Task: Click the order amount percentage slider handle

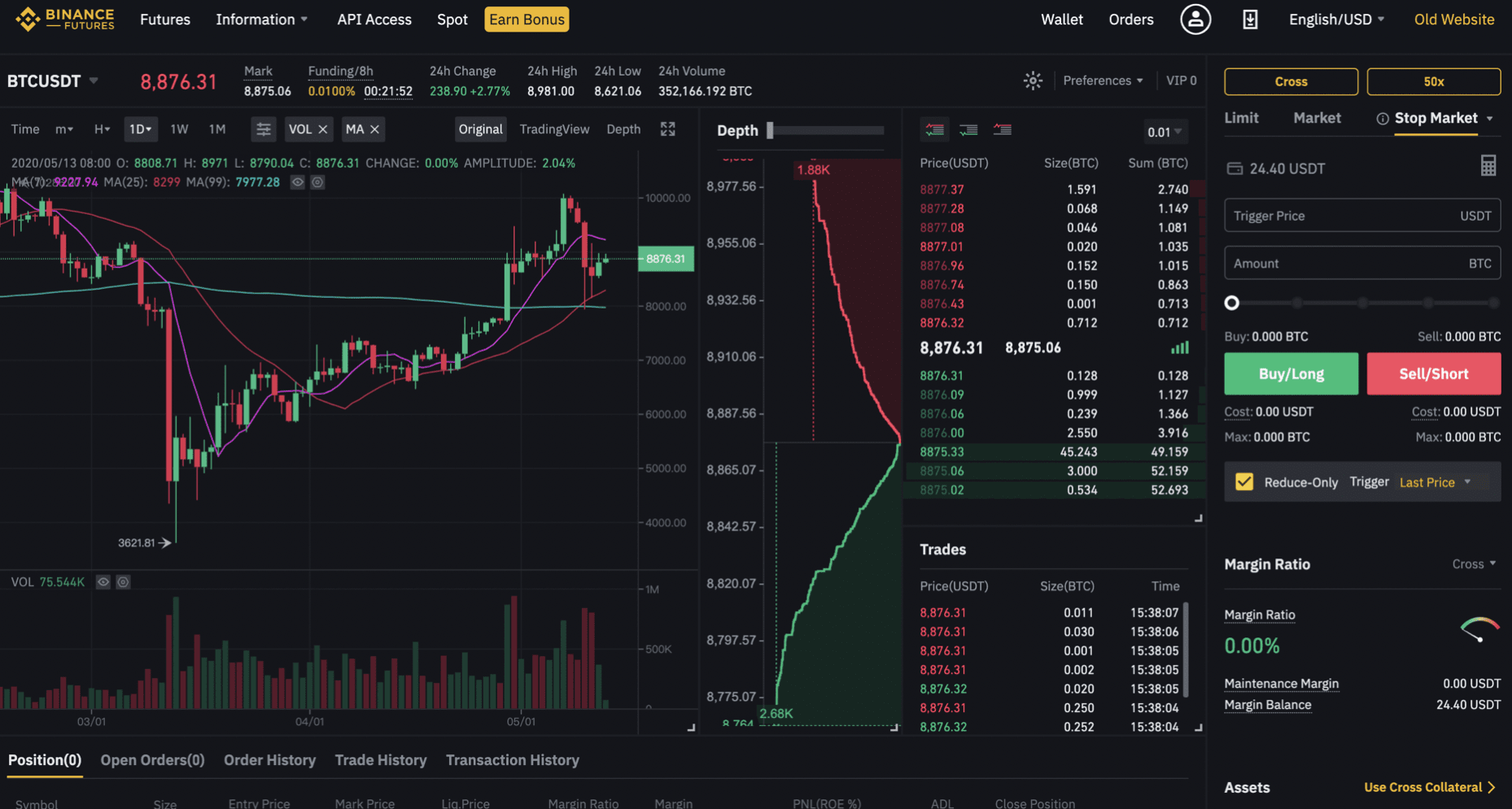Action: (x=1232, y=303)
